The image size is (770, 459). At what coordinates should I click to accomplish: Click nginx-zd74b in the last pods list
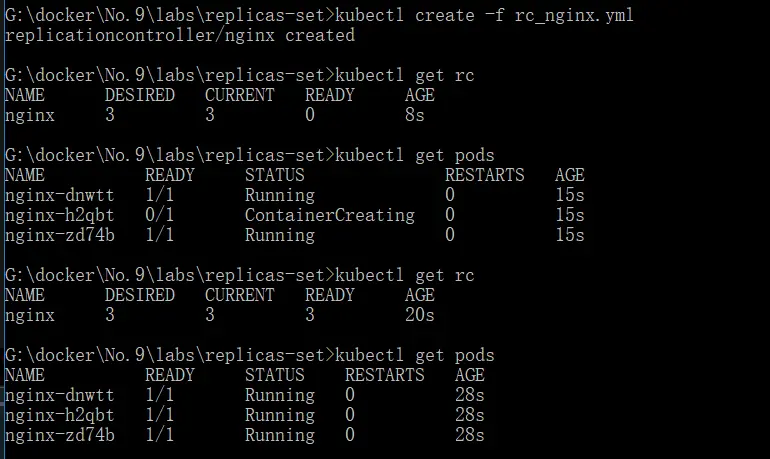tap(59, 435)
